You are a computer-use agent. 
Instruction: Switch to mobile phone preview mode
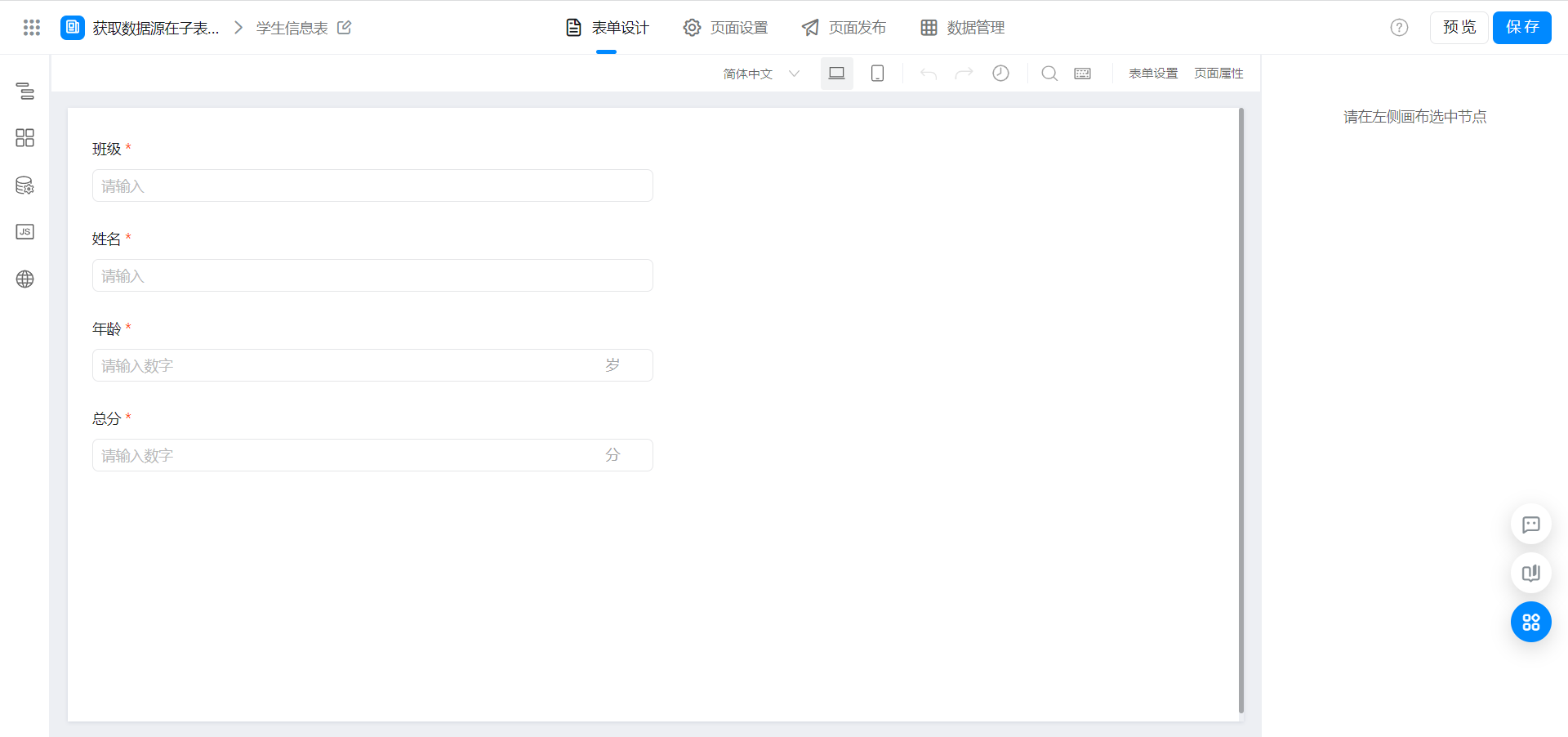pyautogui.click(x=878, y=74)
